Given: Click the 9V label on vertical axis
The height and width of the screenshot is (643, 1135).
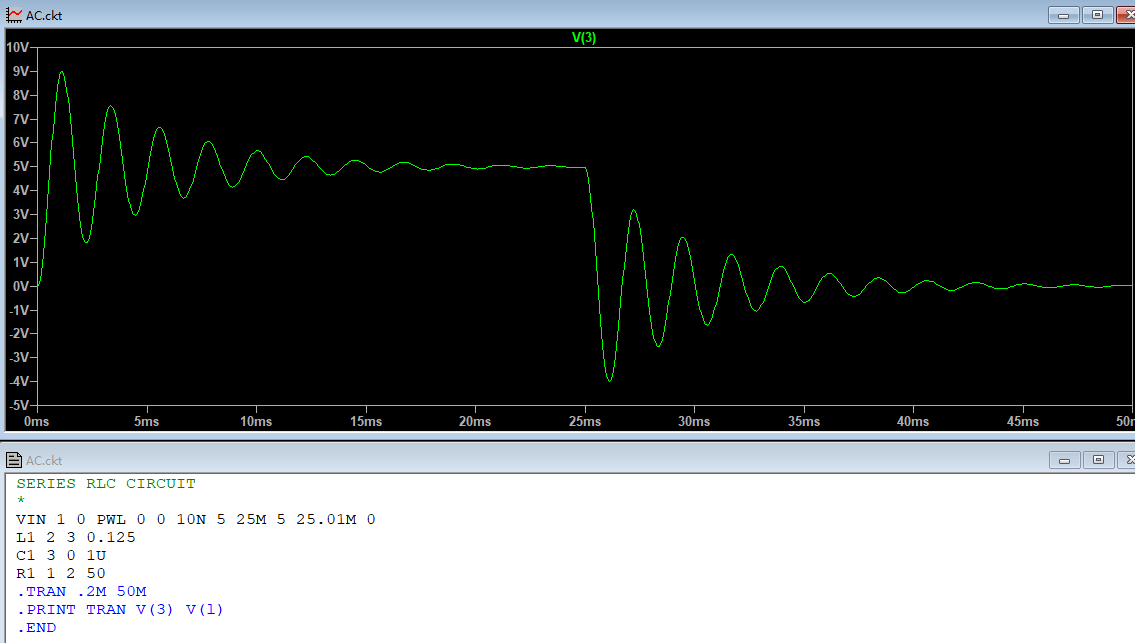Looking at the screenshot, I should pyautogui.click(x=21, y=72).
